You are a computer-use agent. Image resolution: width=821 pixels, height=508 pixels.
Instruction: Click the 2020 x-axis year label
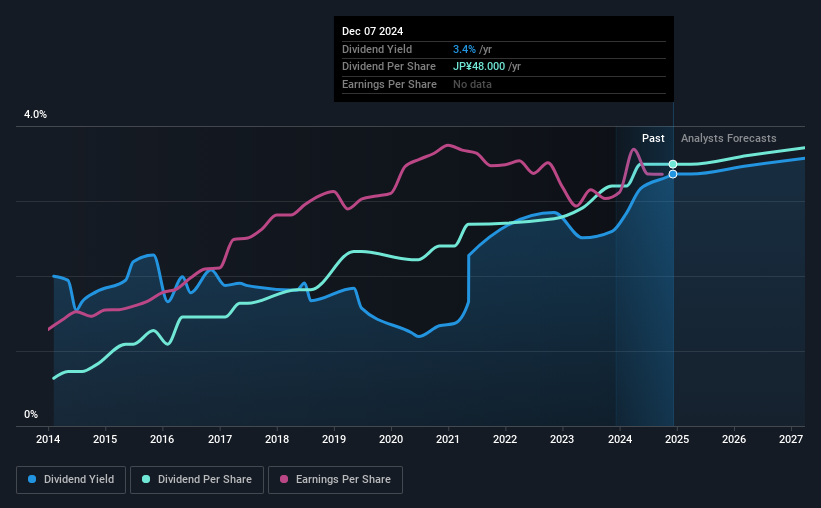(391, 439)
